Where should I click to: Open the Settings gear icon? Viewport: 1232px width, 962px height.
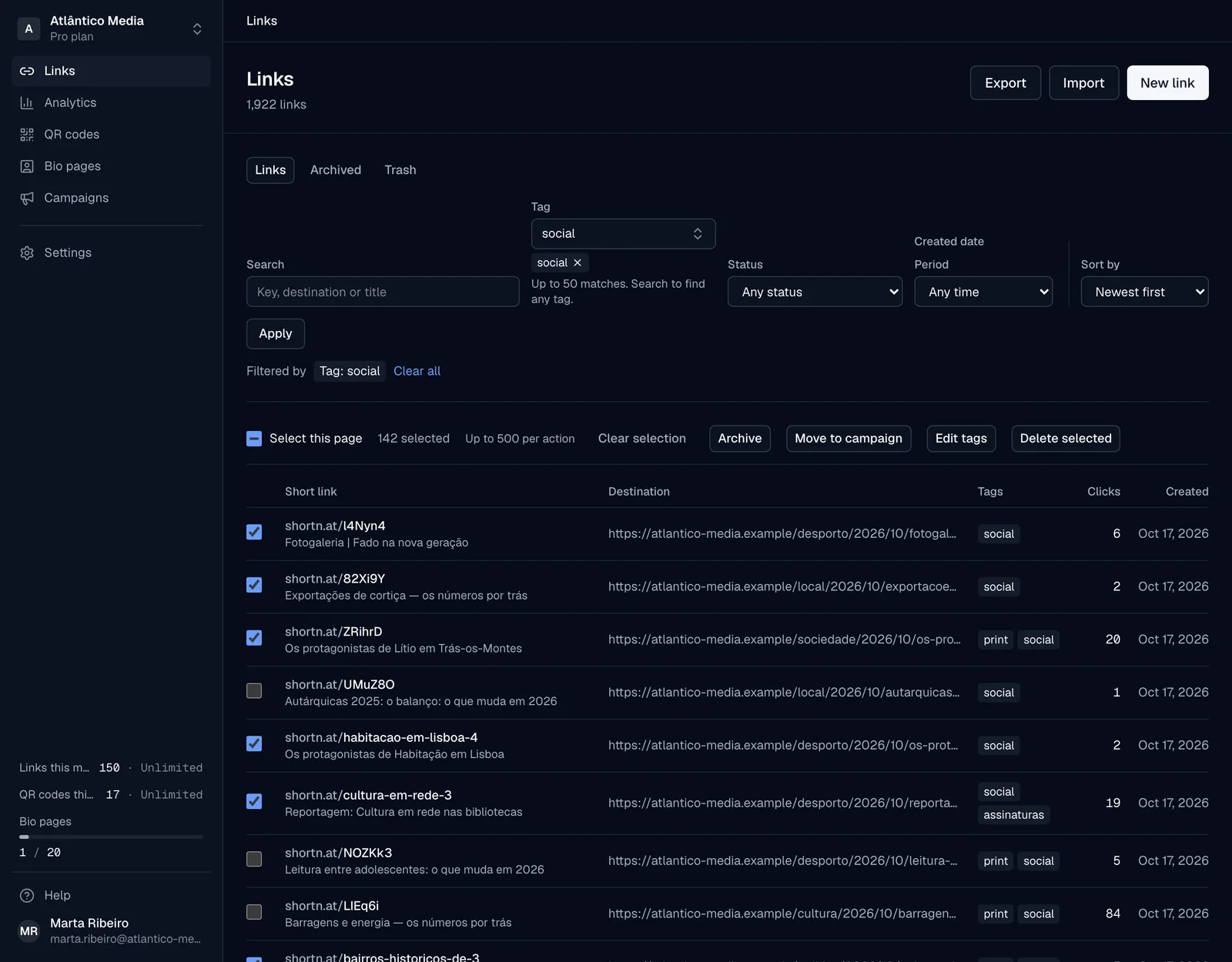27,252
